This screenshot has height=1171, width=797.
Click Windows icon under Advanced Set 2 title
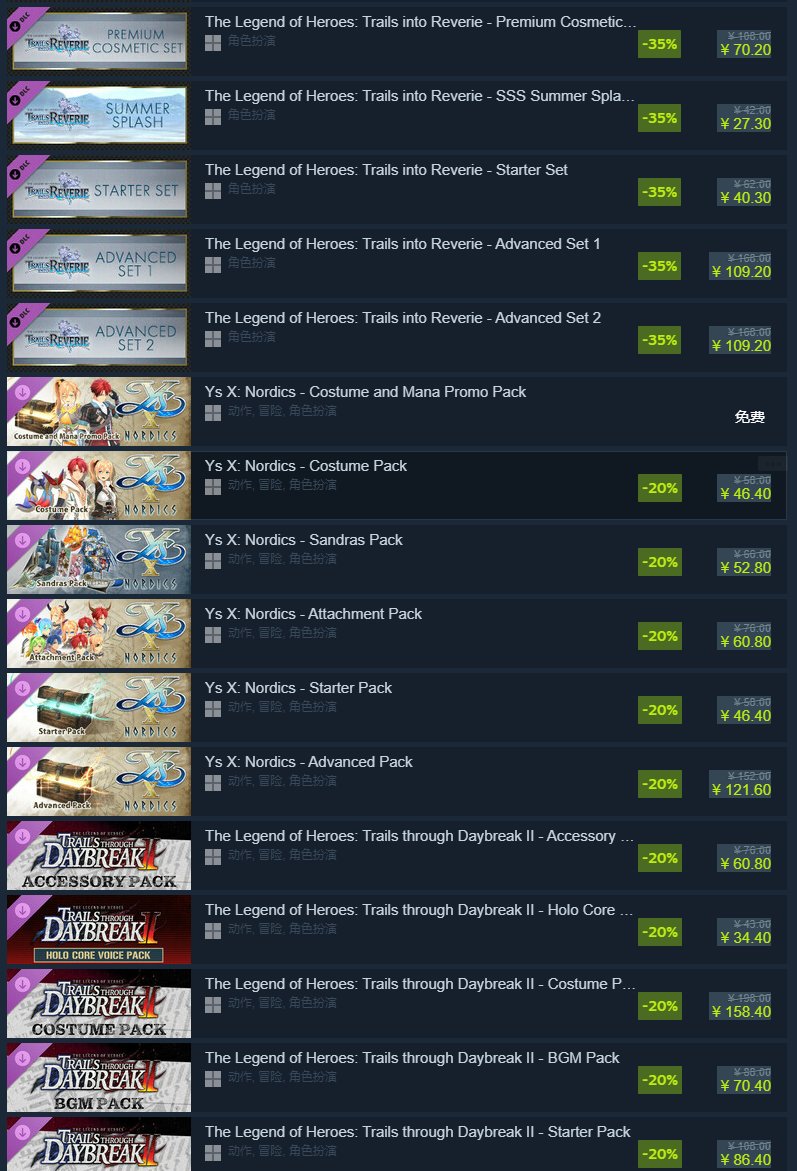[213, 339]
